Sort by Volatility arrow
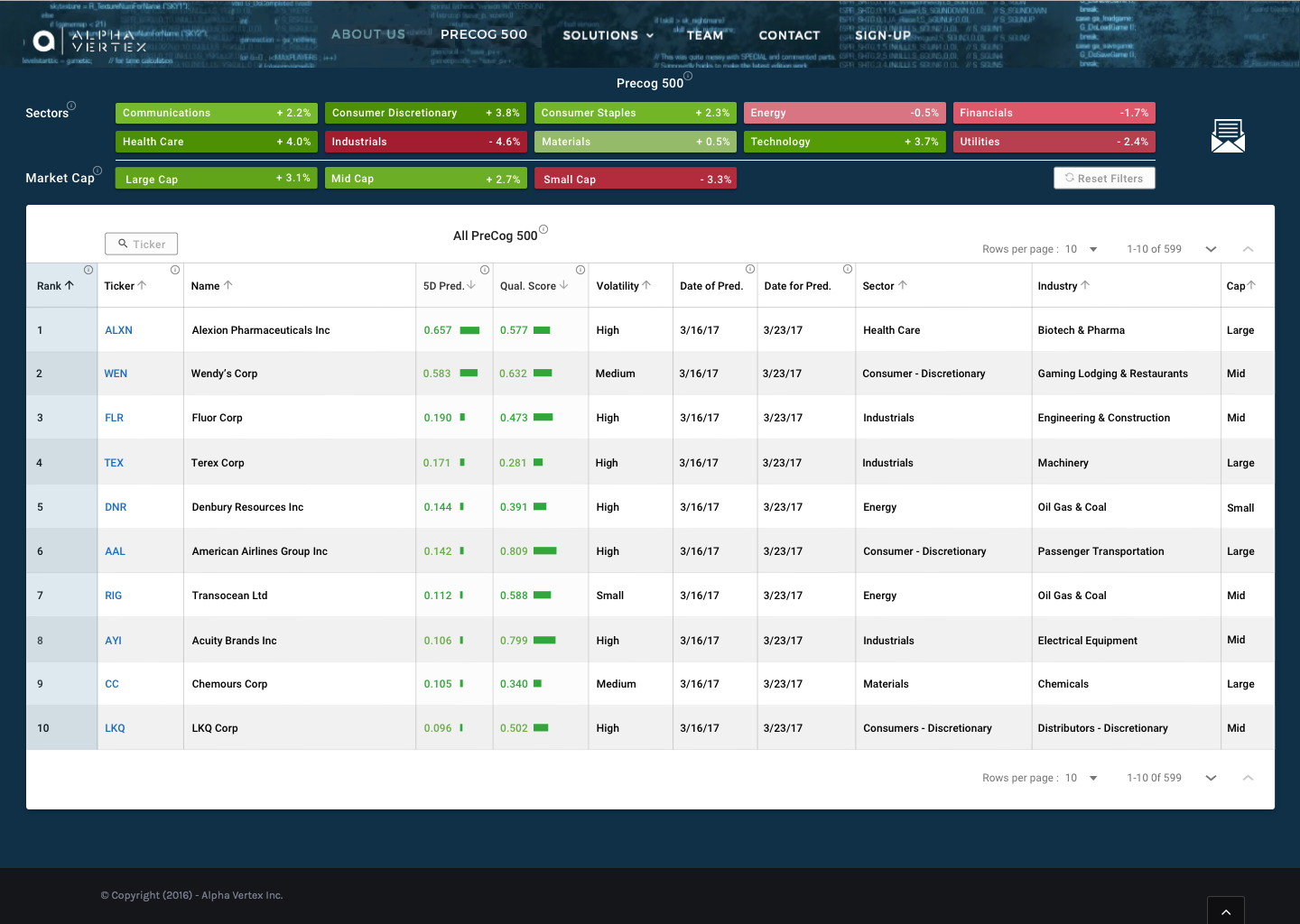 647,285
